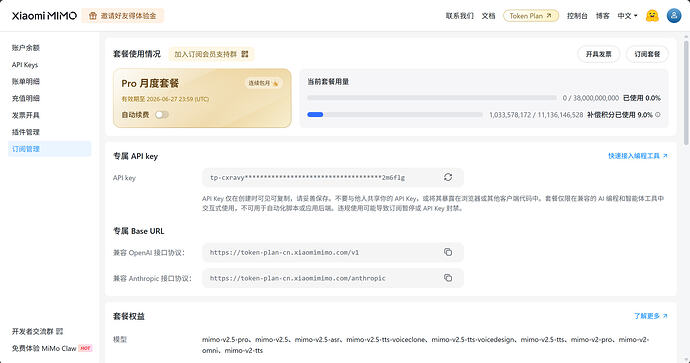
Task: Click the Pro 月度套餐 title
Action: 150,83
